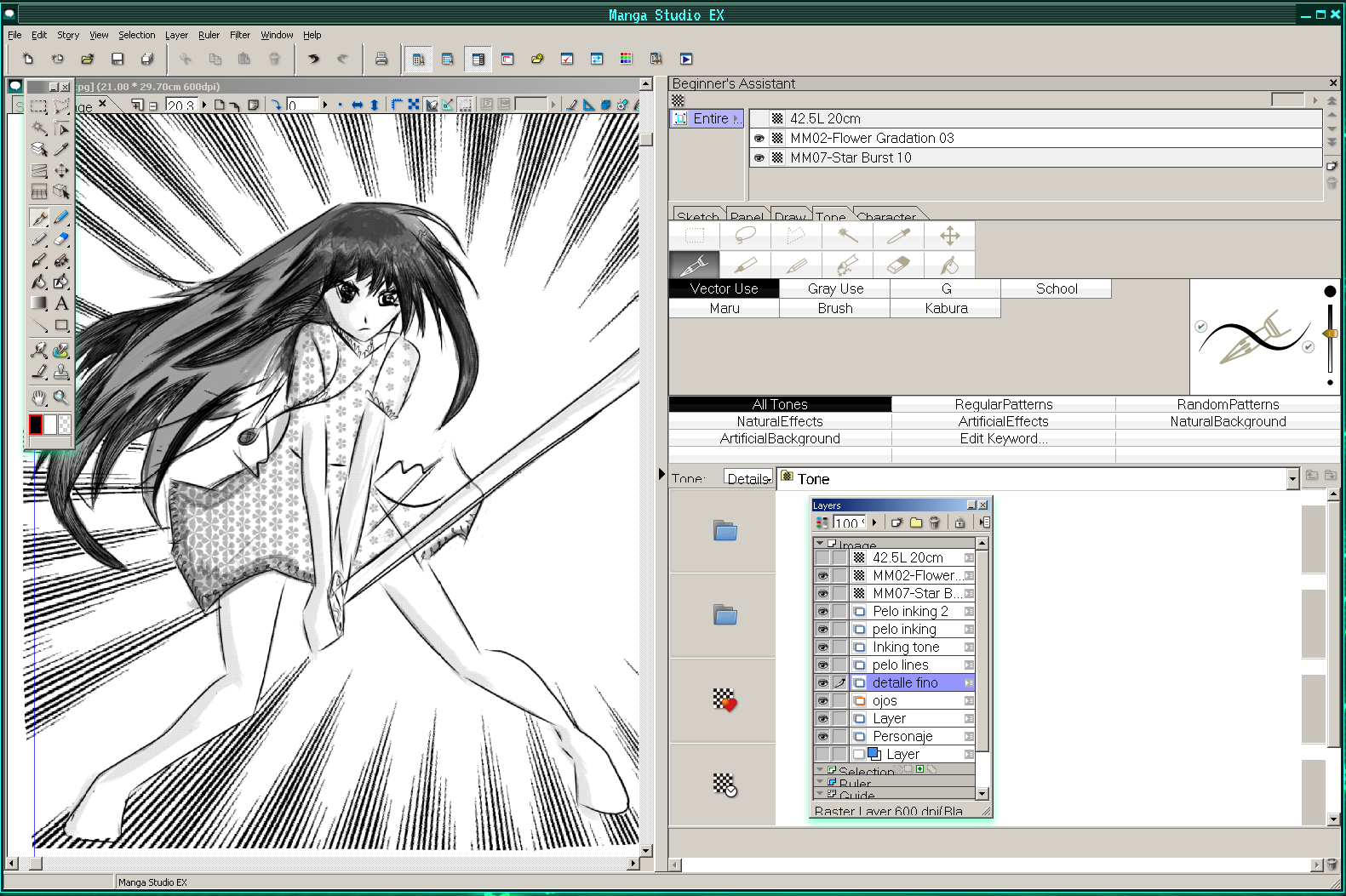Hide the Pelo inking 2 layer

pos(822,611)
